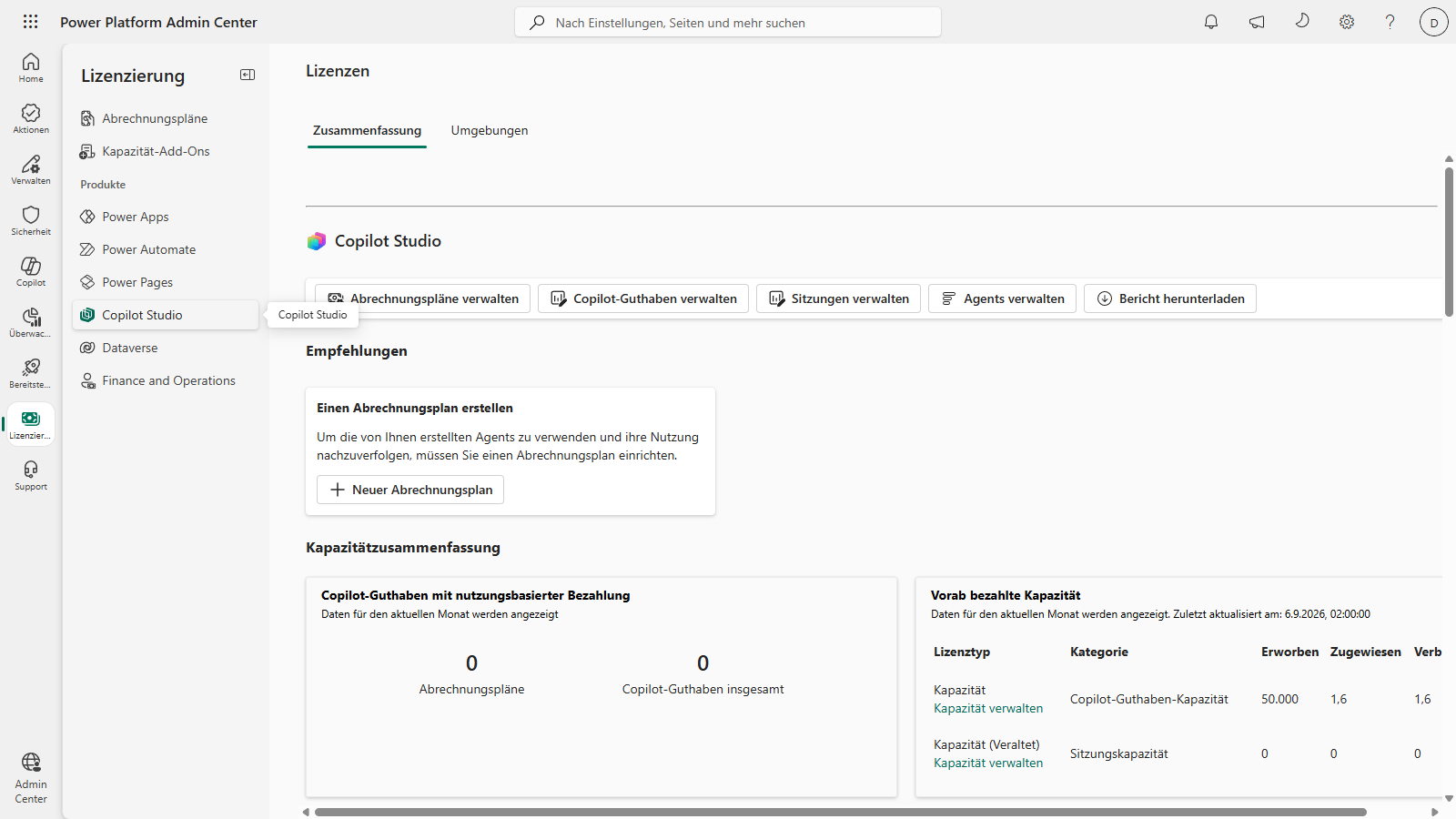
Task: Toggle dark mode moon icon
Action: [x=1302, y=21]
